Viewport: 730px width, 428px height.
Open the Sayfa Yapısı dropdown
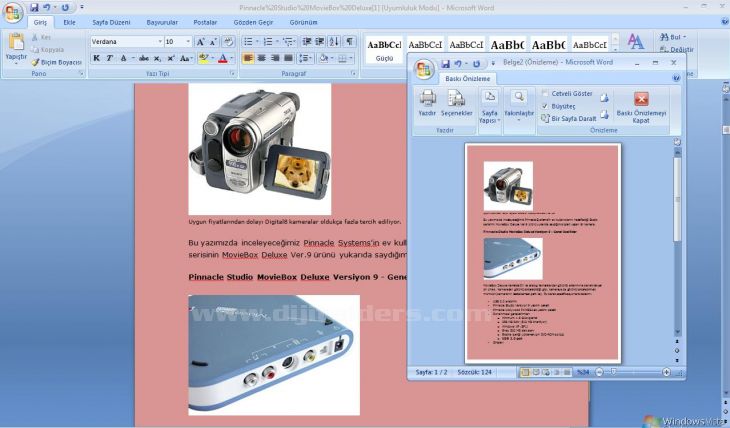point(489,107)
